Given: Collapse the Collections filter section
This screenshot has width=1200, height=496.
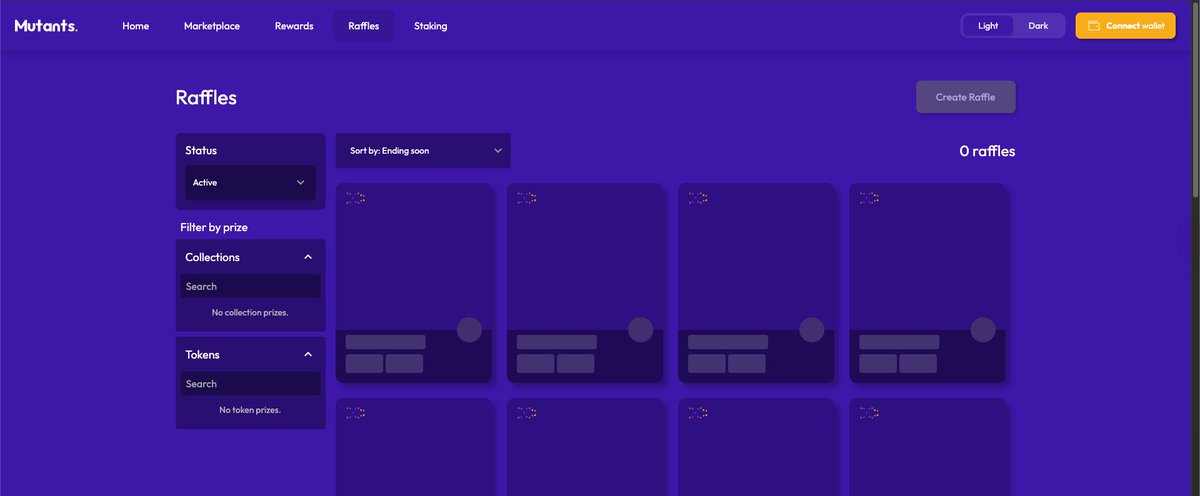Looking at the screenshot, I should pos(308,257).
